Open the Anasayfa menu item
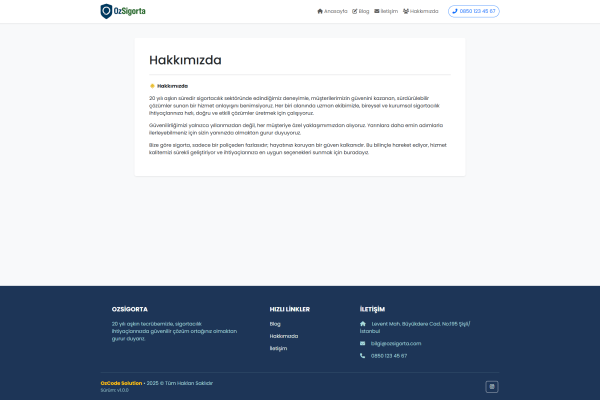600x400 pixels. (335, 11)
